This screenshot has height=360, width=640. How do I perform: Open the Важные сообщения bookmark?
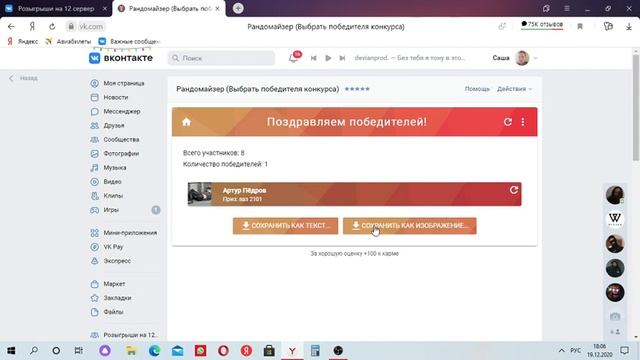pos(129,41)
